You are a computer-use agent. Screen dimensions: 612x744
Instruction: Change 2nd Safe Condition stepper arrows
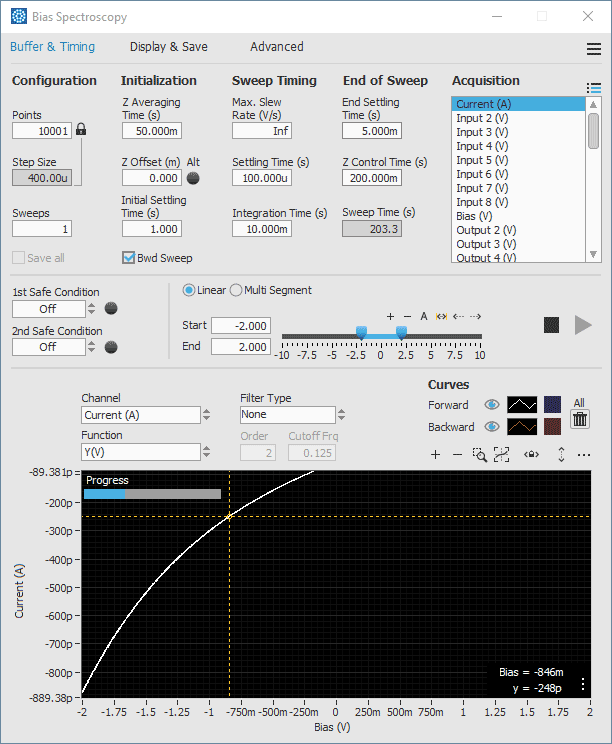tap(91, 347)
